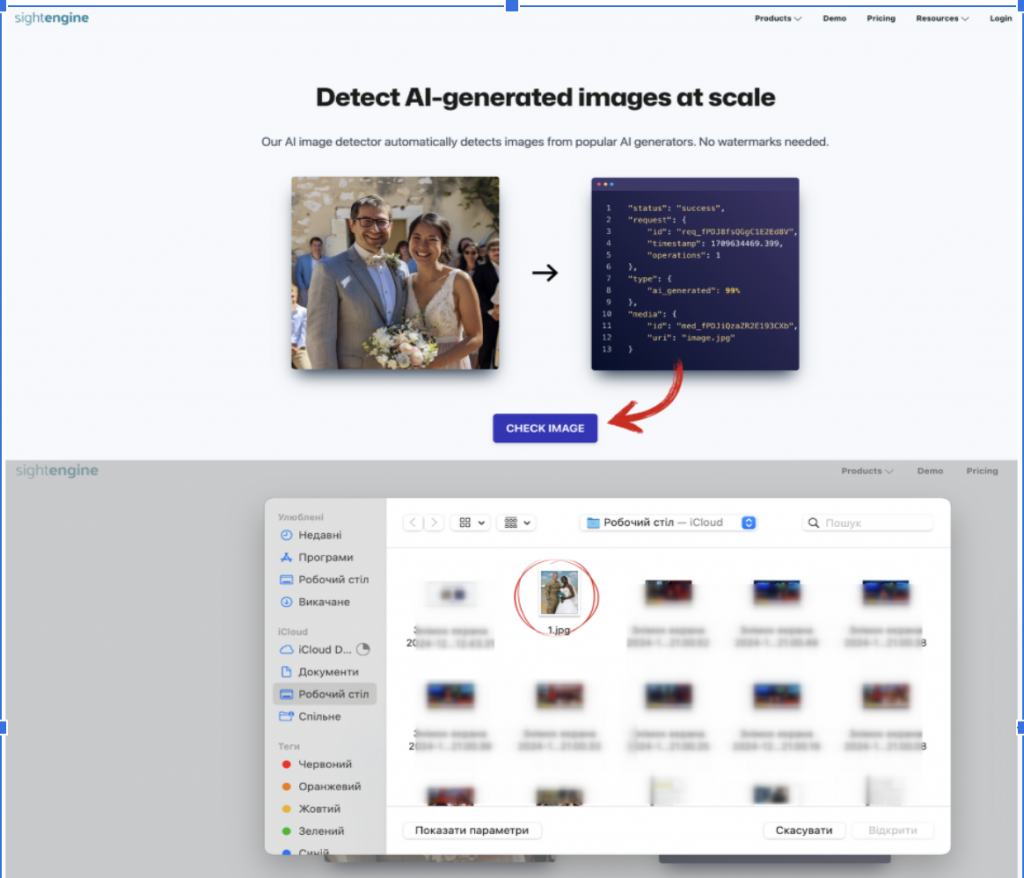1024x878 pixels.
Task: Open Products menu in the dimmed lower page
Action: point(867,470)
